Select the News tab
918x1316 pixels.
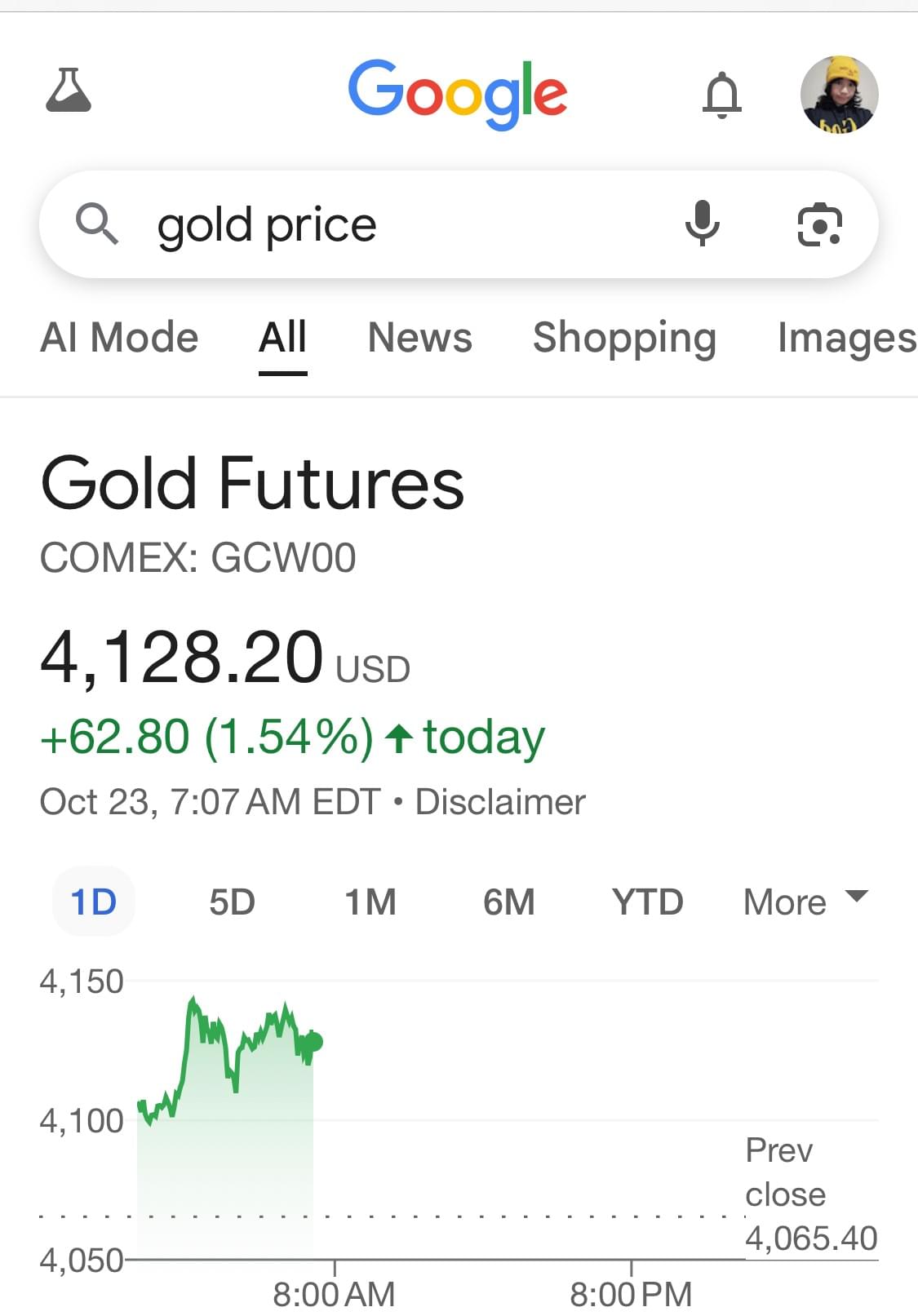[419, 338]
